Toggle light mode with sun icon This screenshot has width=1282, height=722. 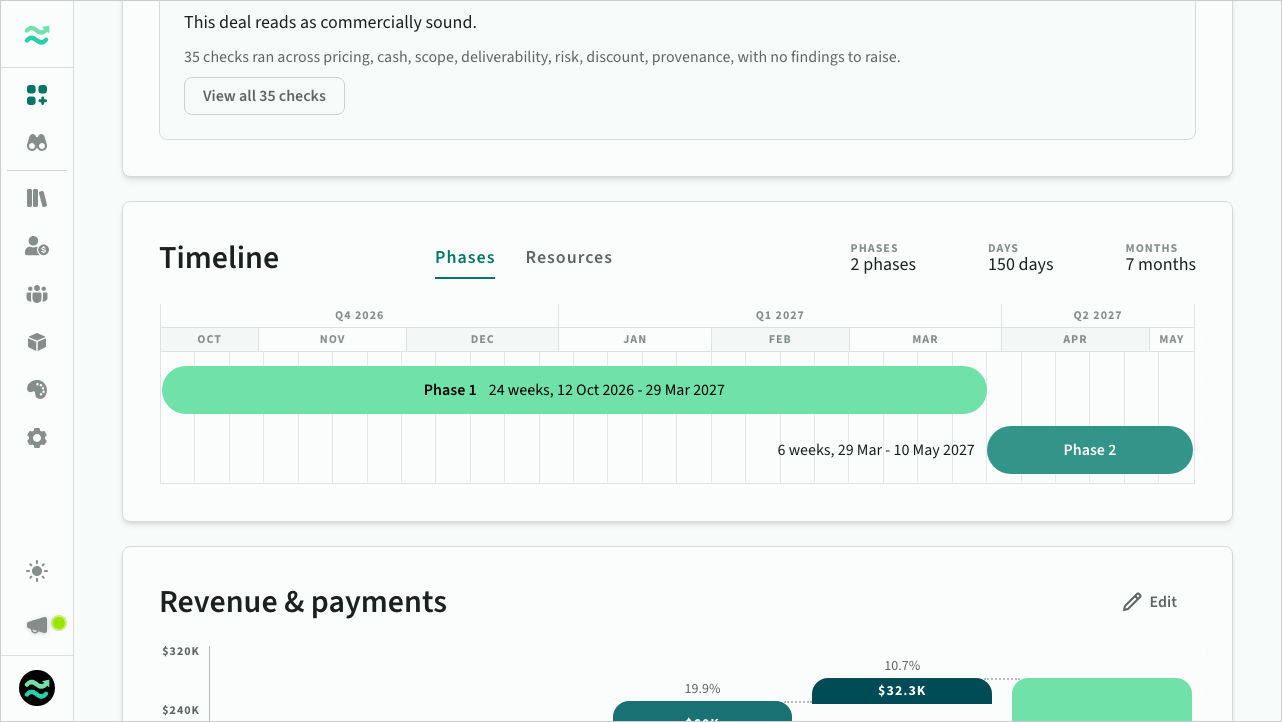(x=37, y=572)
